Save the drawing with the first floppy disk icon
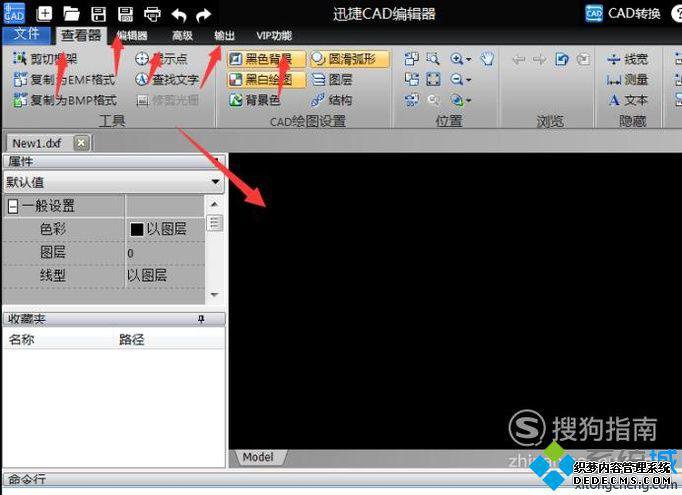This screenshot has height=495, width=682. click(98, 14)
